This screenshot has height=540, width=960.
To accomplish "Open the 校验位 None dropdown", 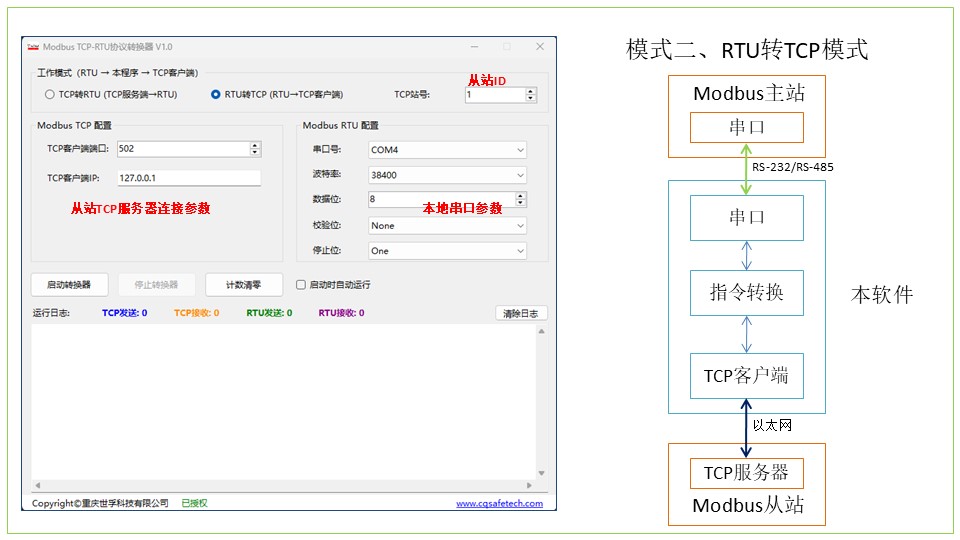I will pyautogui.click(x=447, y=226).
